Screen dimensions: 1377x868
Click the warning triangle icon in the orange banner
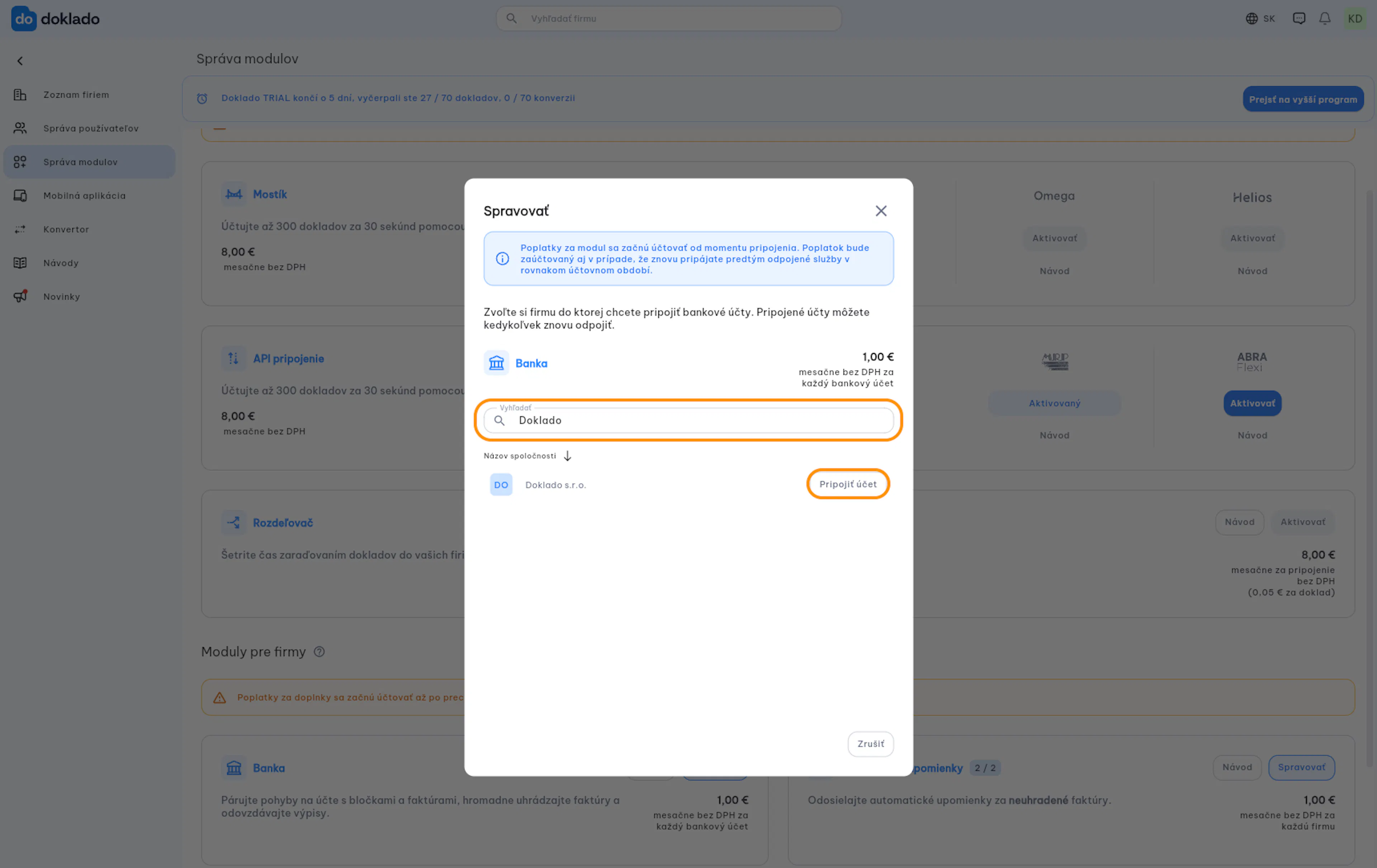coord(219,698)
